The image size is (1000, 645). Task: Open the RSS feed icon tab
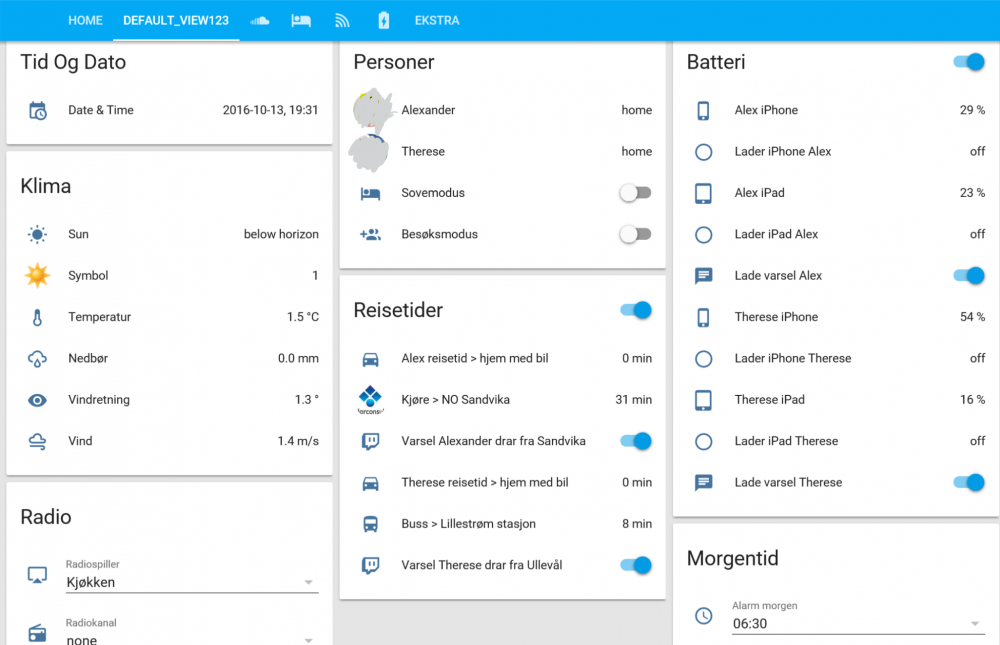342,20
